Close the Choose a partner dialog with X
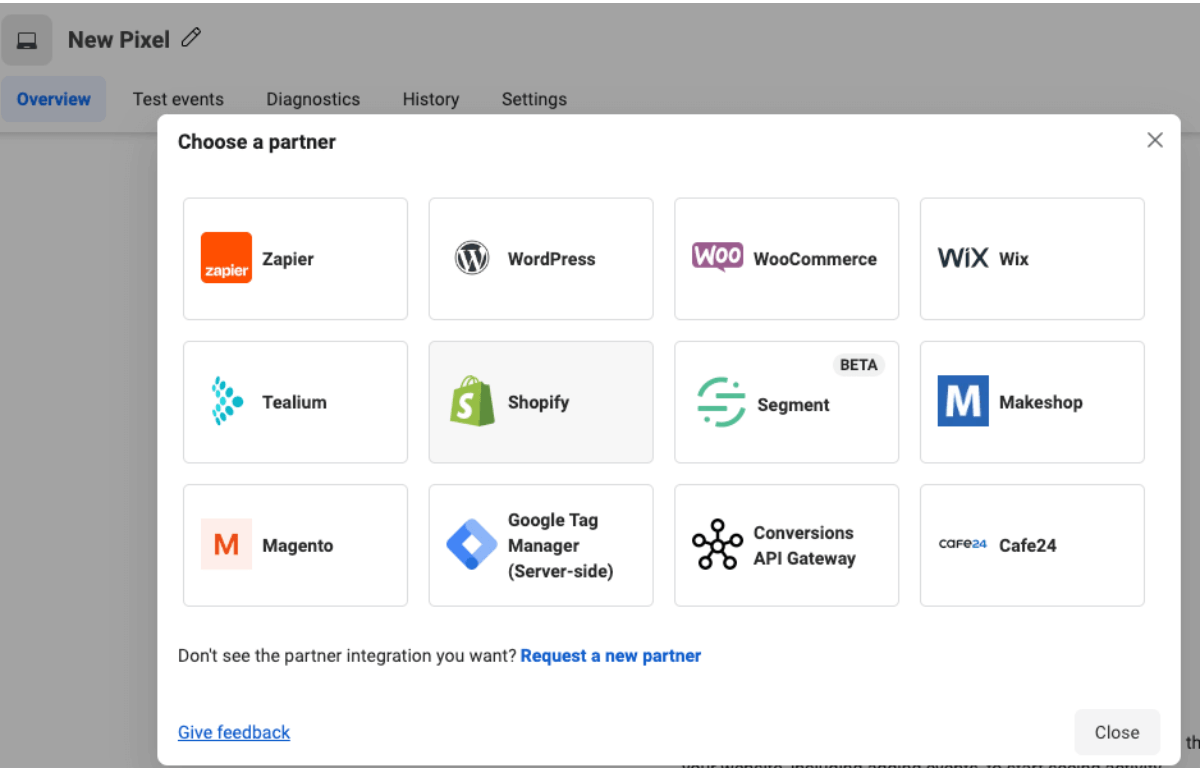The height and width of the screenshot is (771, 1200). pyautogui.click(x=1155, y=140)
